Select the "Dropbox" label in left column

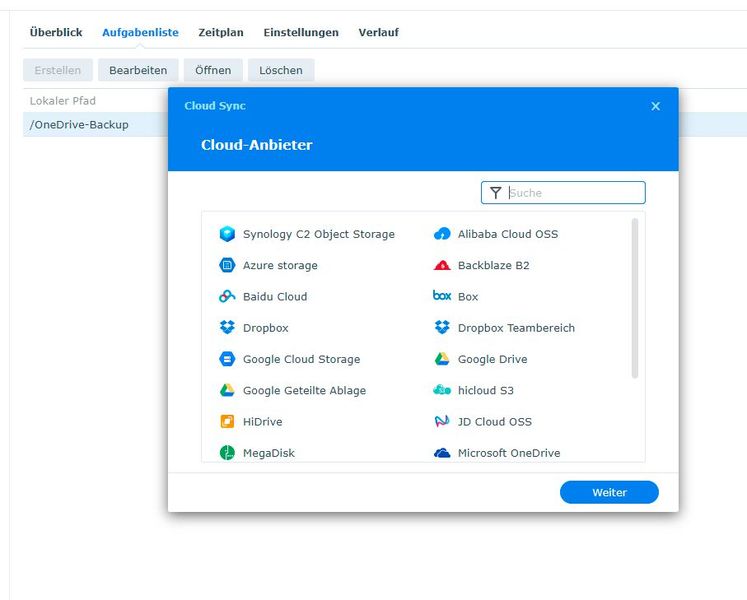click(266, 328)
